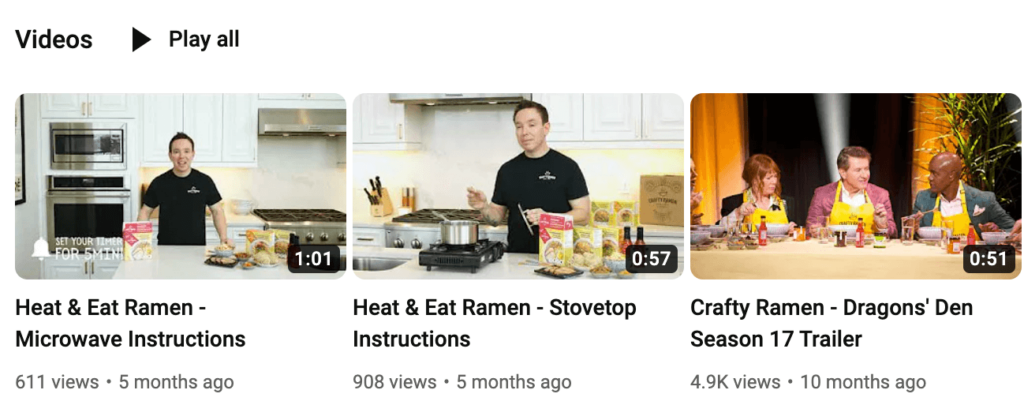This screenshot has height=420, width=1024.
Task: Click the 1:01 duration badge
Action: coord(313,259)
